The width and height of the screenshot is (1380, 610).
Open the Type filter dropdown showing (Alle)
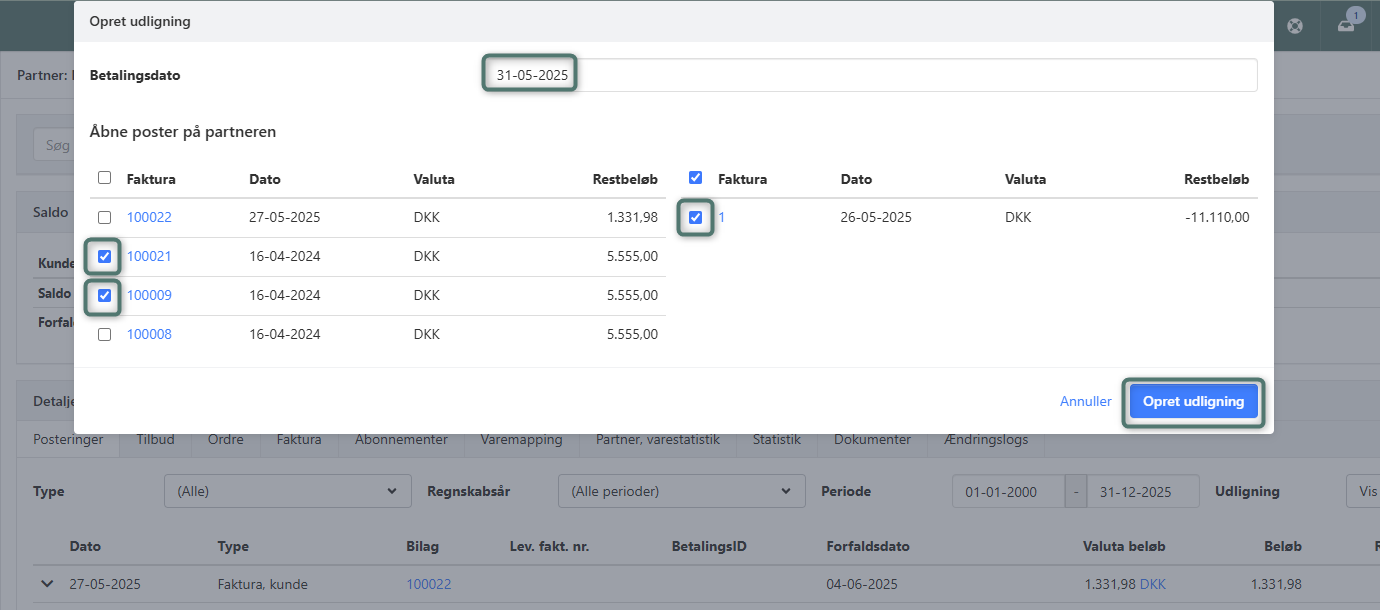pyautogui.click(x=287, y=491)
